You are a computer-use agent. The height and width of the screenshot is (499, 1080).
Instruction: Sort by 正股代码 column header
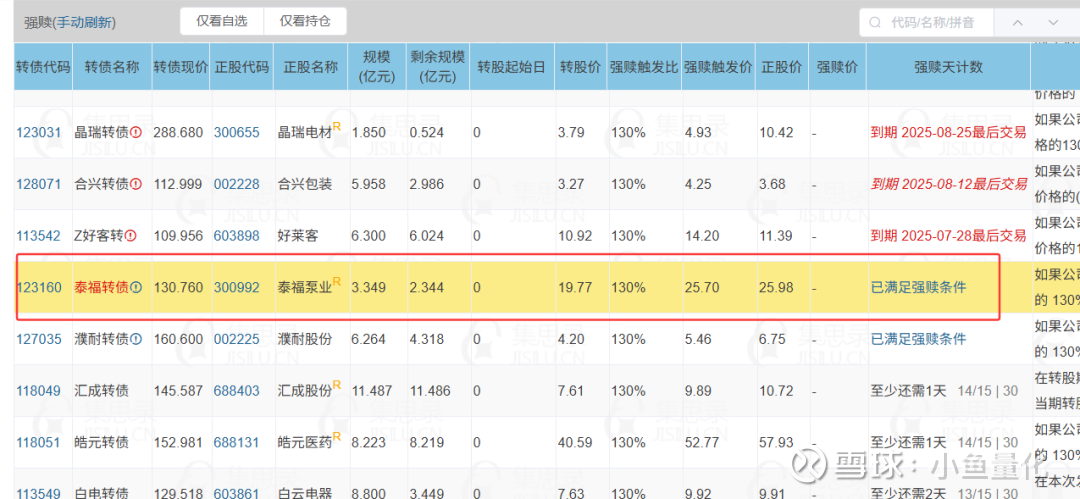pyautogui.click(x=242, y=68)
